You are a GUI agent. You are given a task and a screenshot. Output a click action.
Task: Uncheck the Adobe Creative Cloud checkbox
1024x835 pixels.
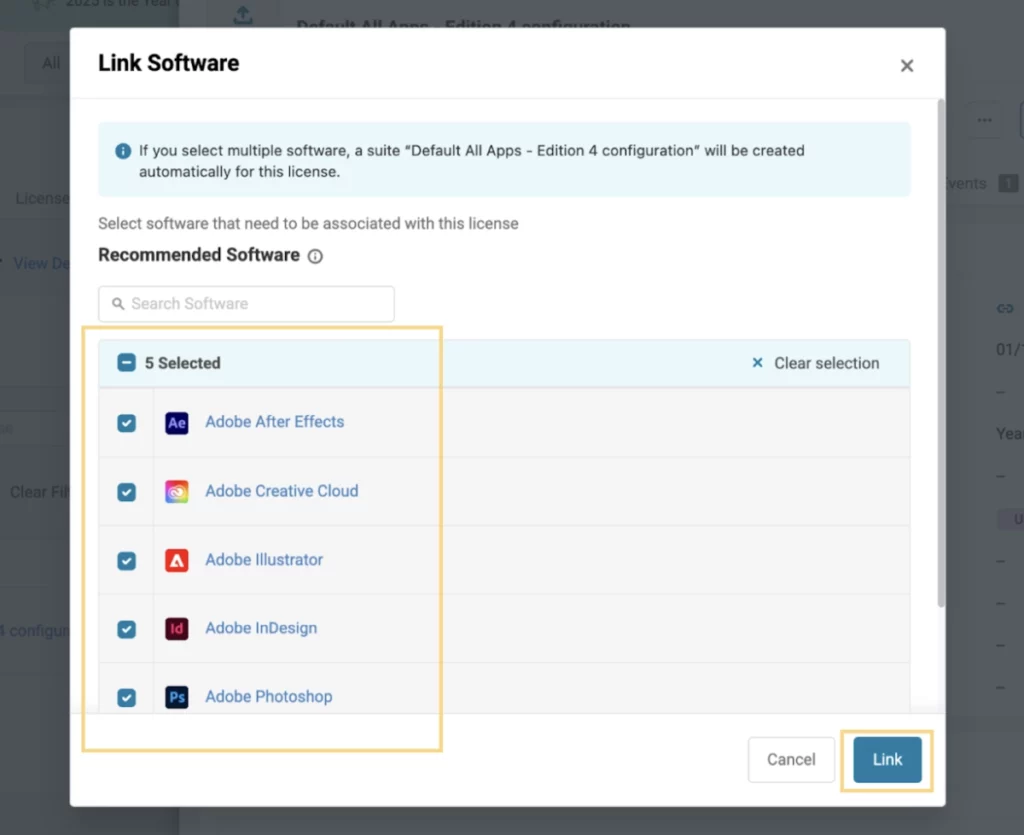[127, 492]
